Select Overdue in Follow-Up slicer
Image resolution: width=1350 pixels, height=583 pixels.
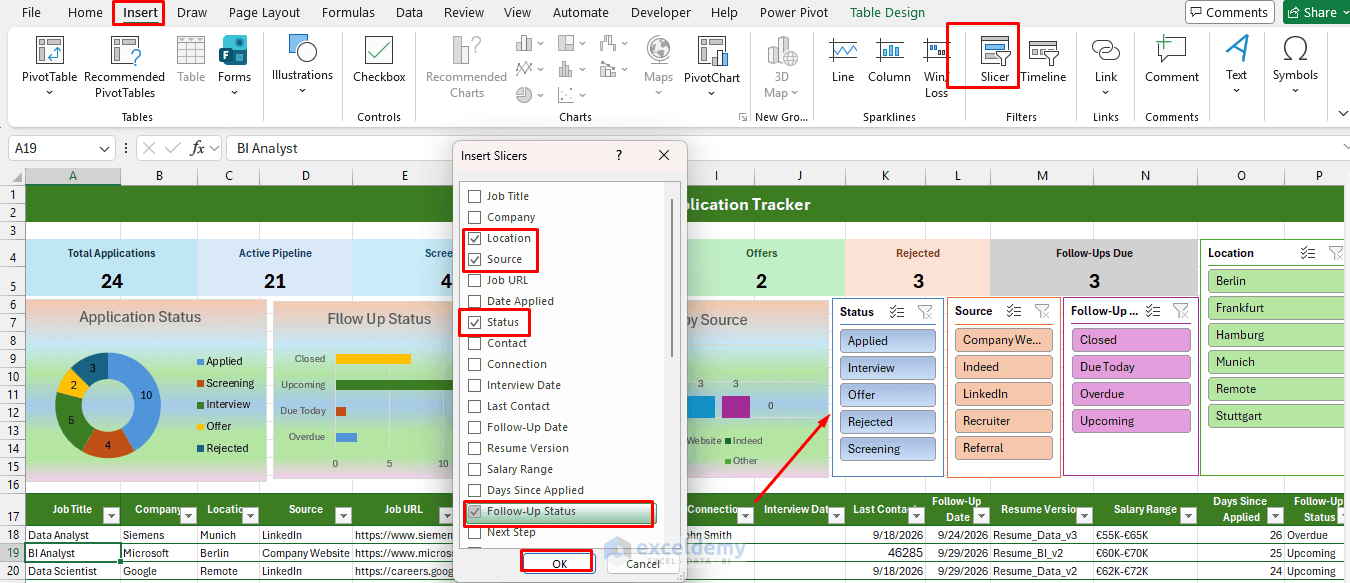[1131, 394]
